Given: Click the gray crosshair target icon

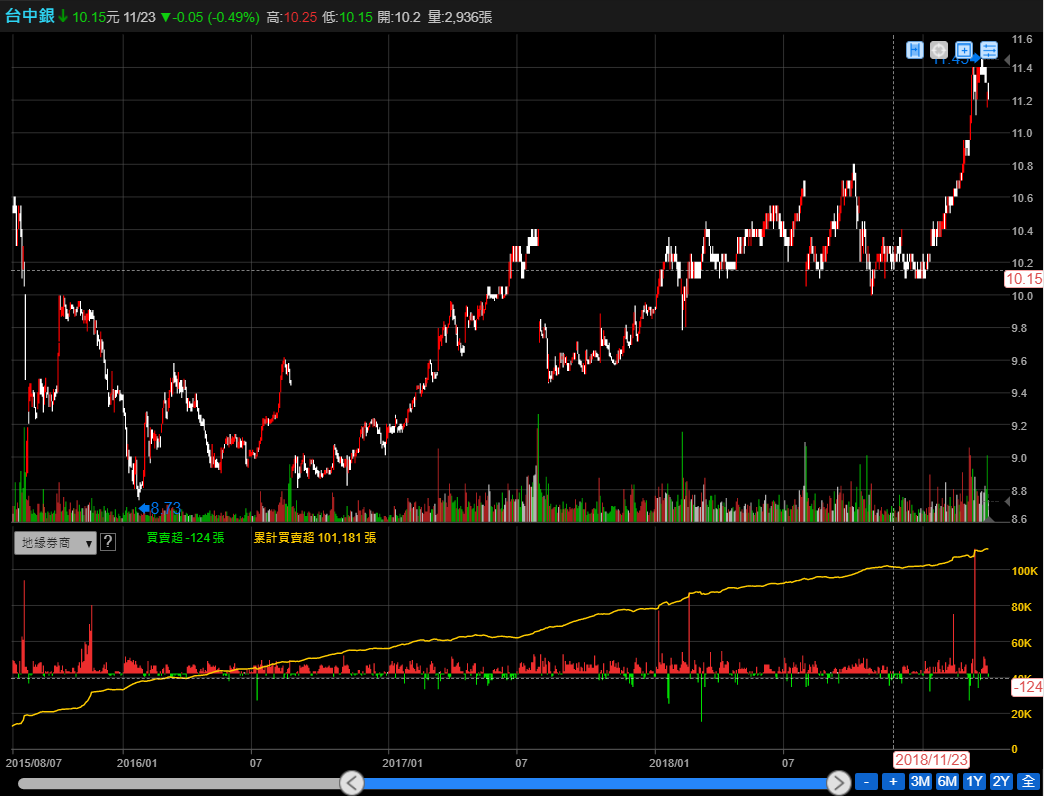Looking at the screenshot, I should pyautogui.click(x=939, y=50).
